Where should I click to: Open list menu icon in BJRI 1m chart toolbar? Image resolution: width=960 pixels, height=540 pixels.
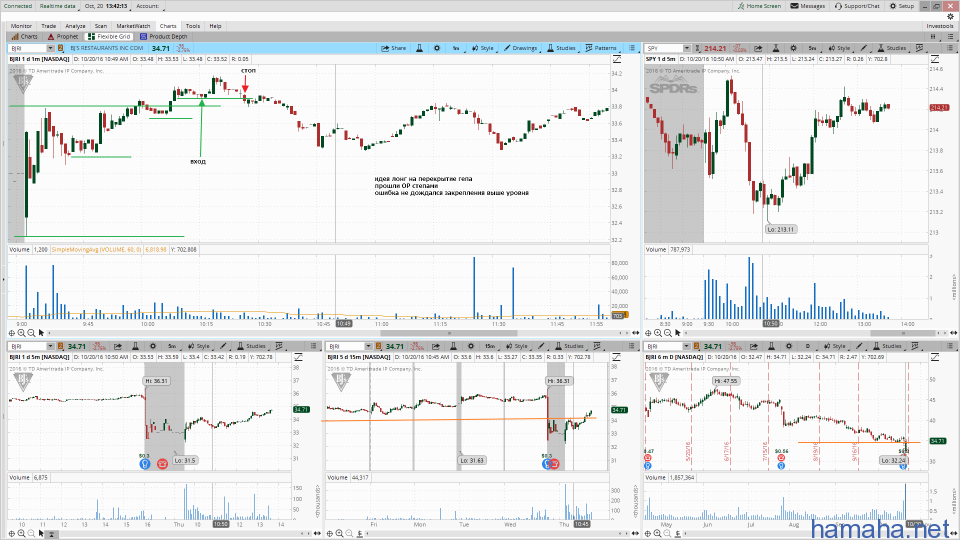[x=632, y=48]
